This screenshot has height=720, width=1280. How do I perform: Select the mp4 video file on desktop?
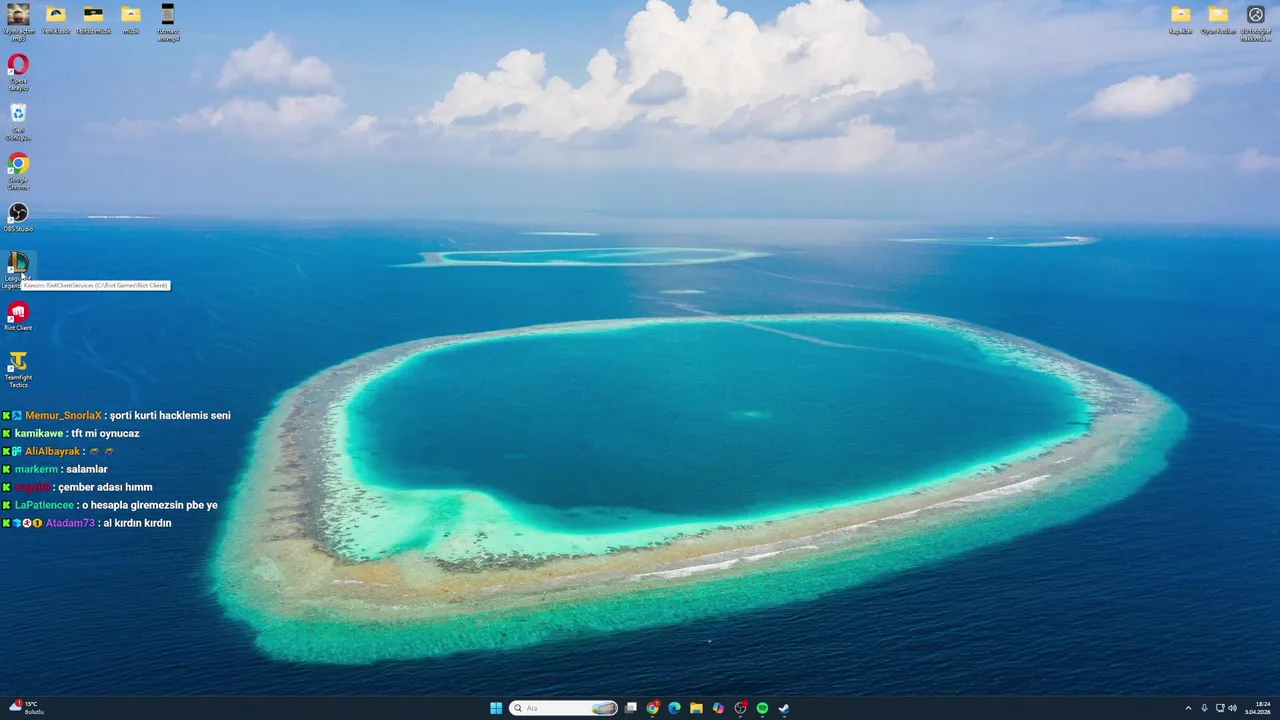pyautogui.click(x=168, y=22)
